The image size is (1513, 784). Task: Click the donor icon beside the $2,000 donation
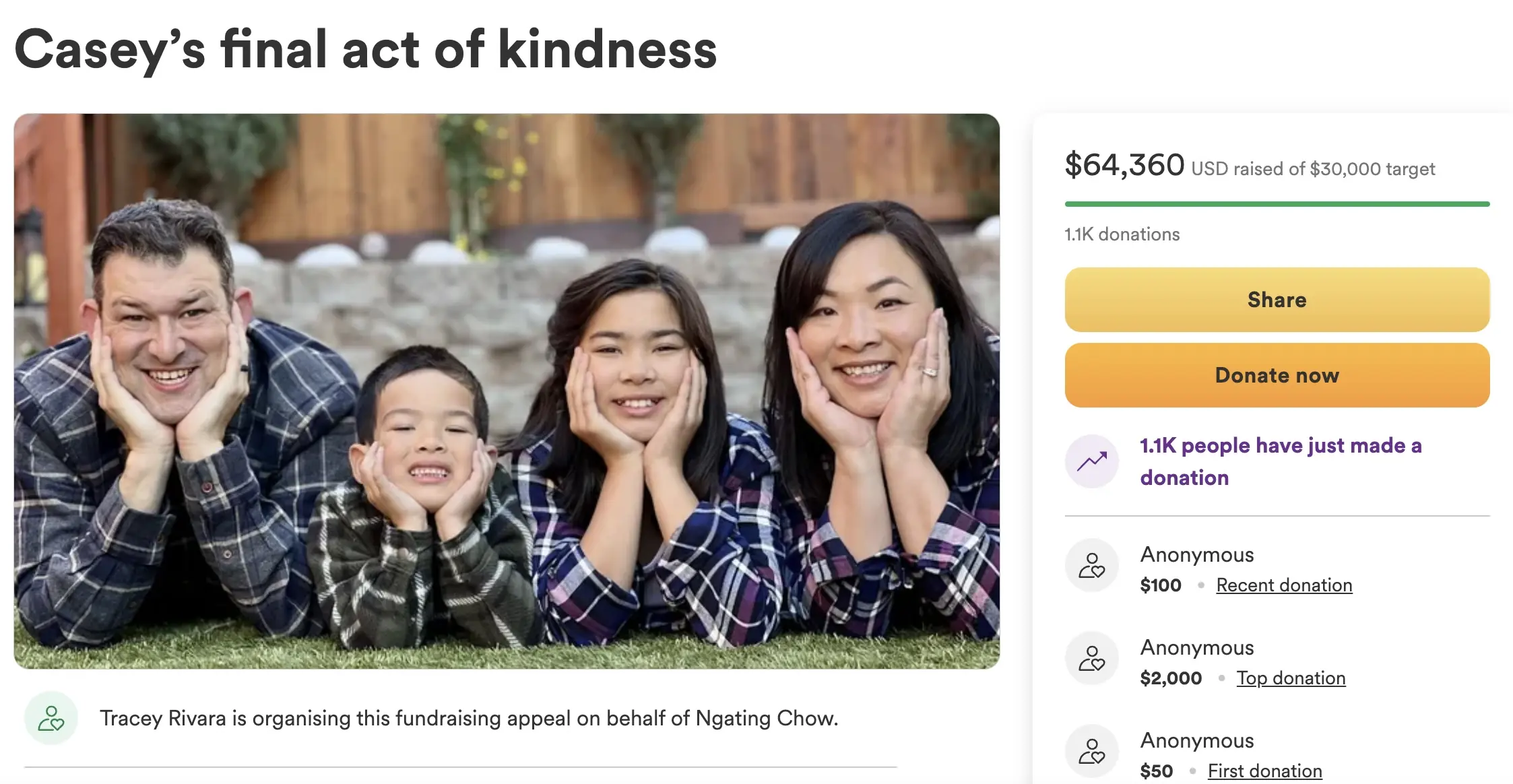(1092, 659)
